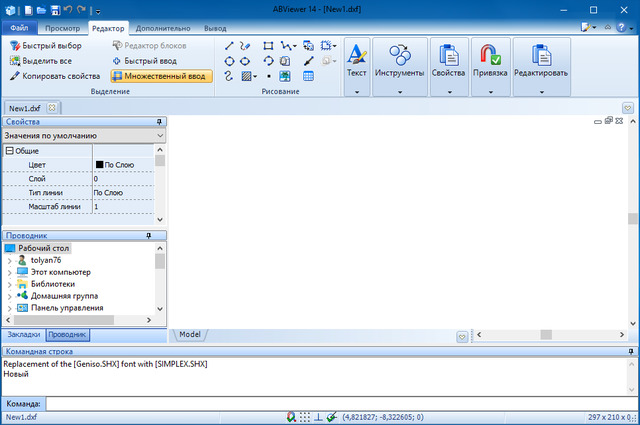Image resolution: width=640 pixels, height=425 pixels.
Task: Click Копировать свойства brush icon
Action: 15,75
